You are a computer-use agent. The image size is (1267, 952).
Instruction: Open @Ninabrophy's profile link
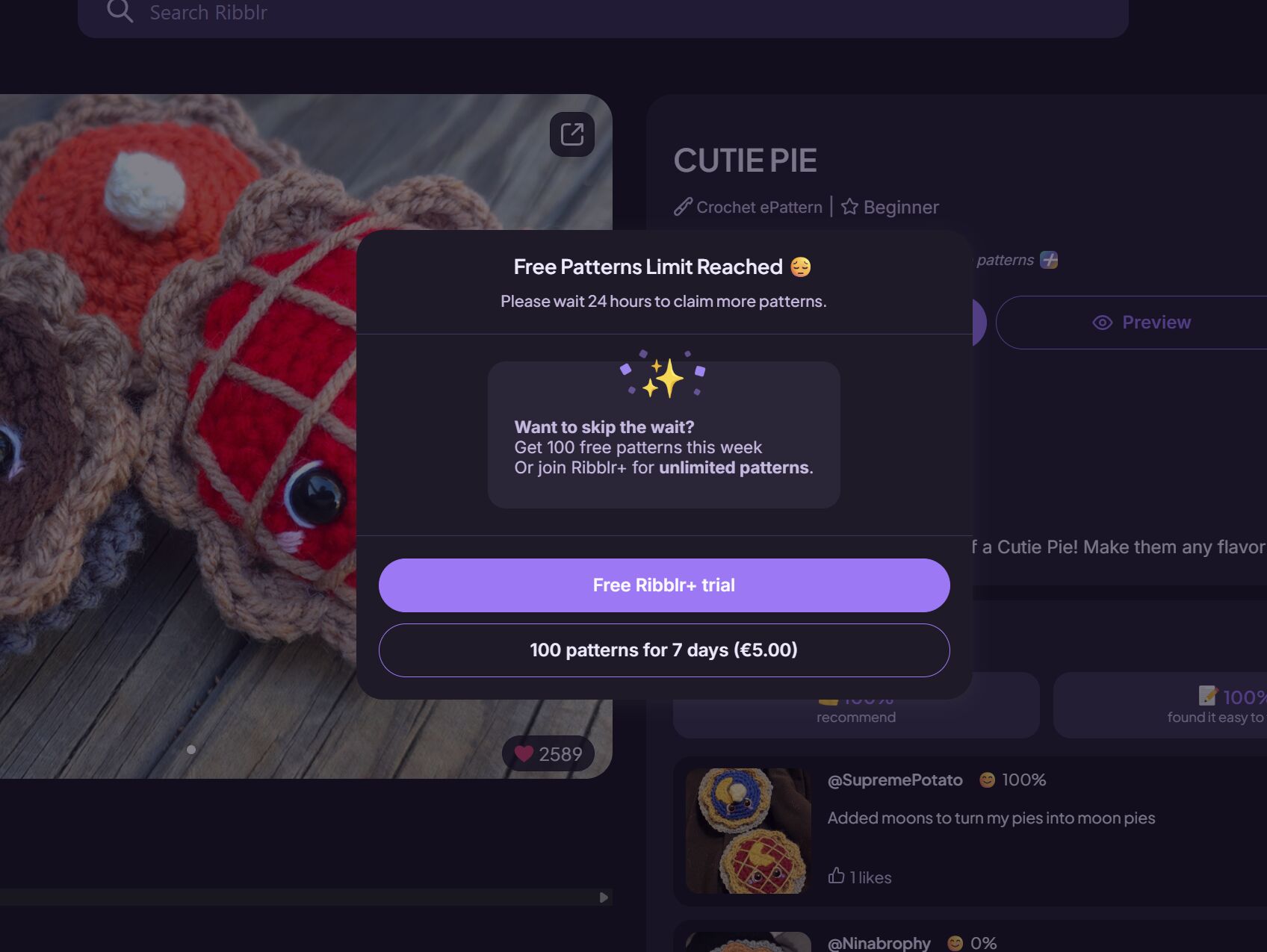[x=879, y=943]
